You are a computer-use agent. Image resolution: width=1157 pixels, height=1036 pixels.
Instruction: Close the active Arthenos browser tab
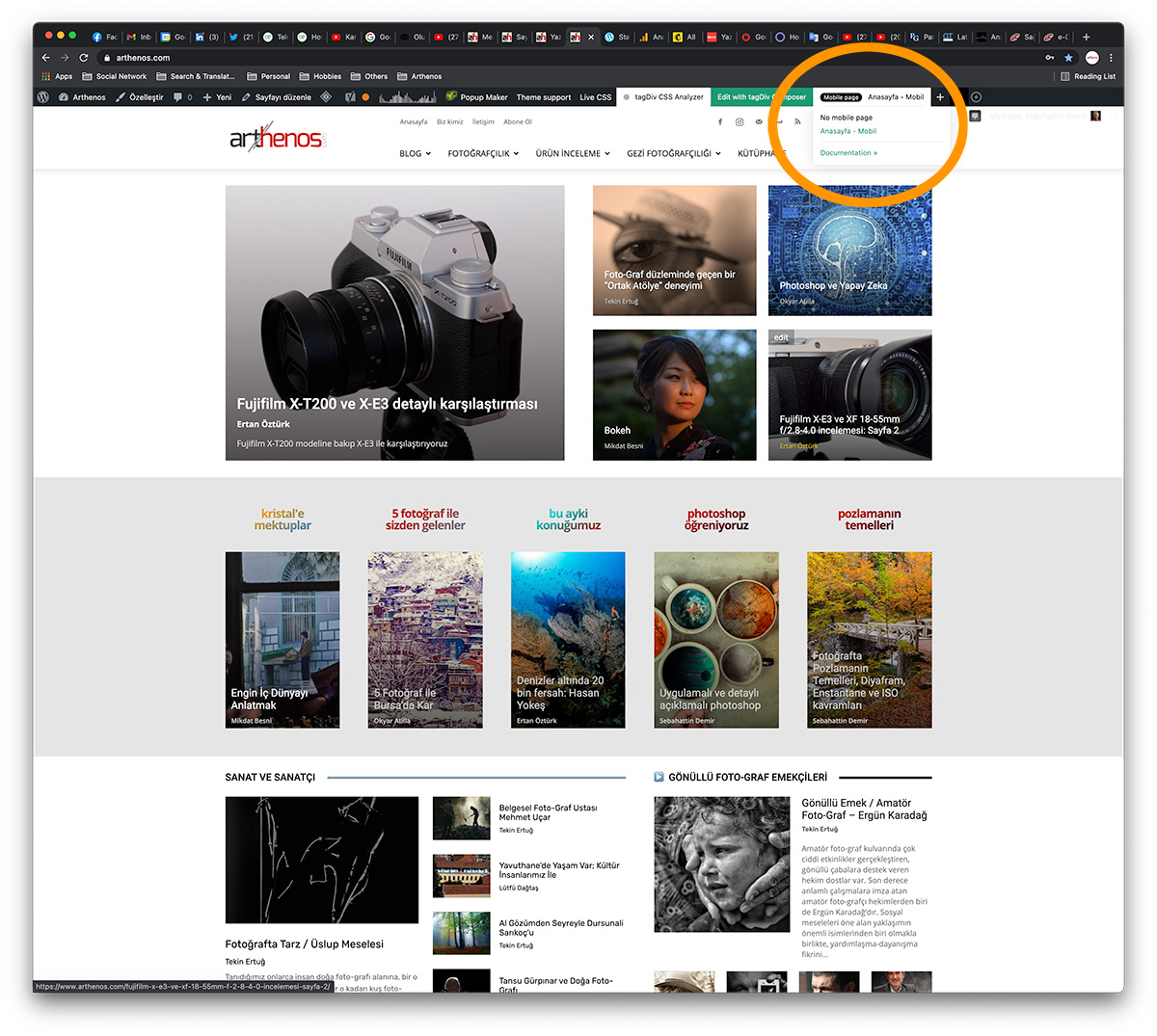[x=591, y=37]
